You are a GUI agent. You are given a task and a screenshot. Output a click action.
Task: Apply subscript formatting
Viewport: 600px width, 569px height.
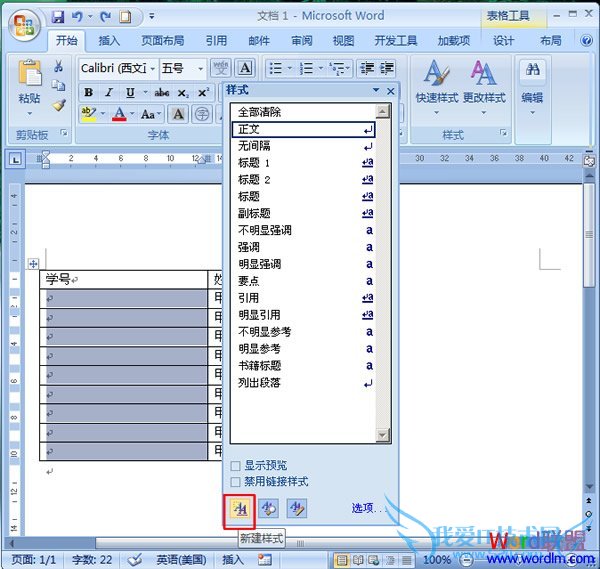(x=183, y=92)
